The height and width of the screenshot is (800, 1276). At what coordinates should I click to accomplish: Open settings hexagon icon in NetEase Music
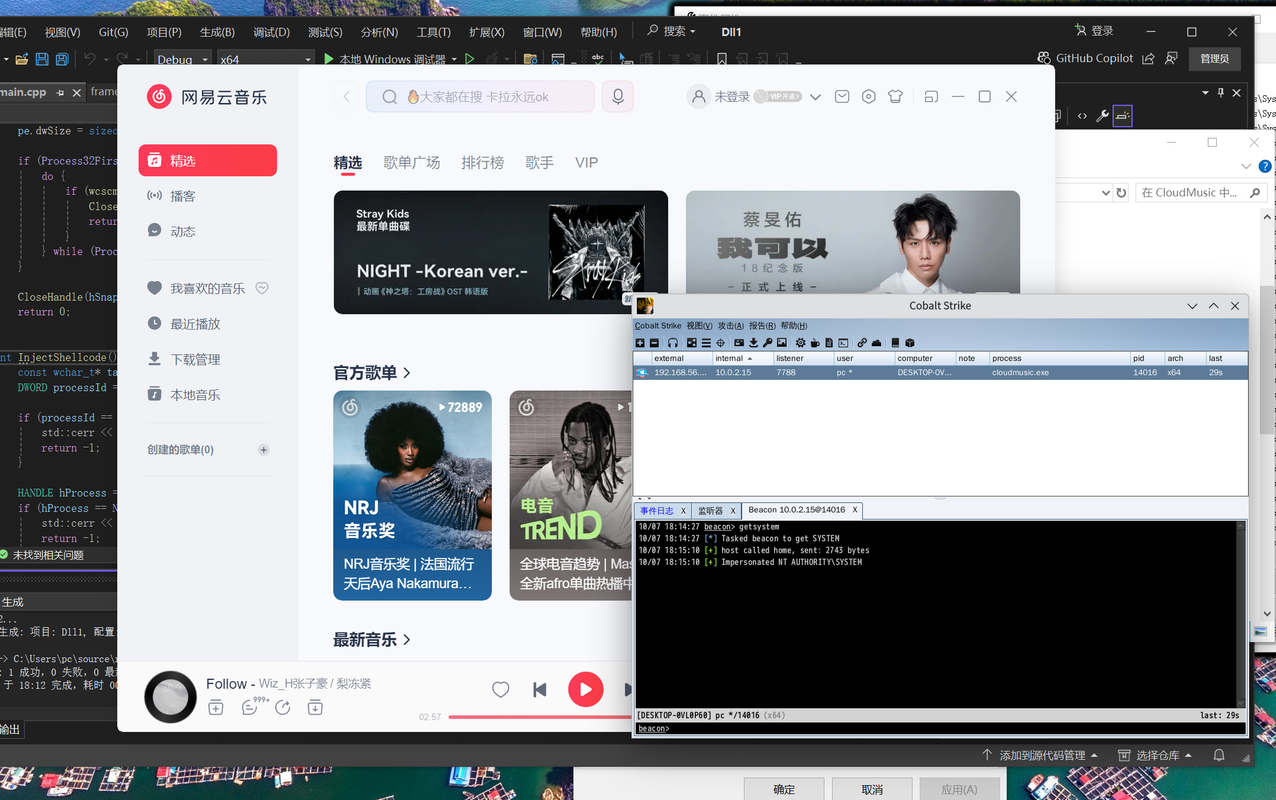pos(869,97)
